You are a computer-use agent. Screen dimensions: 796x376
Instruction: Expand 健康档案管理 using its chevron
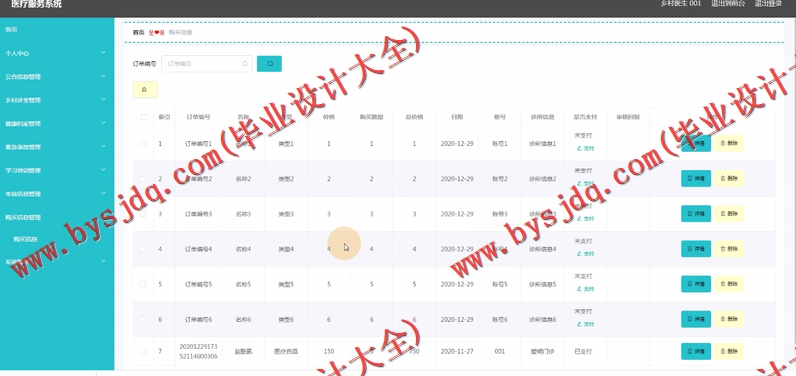[x=104, y=123]
